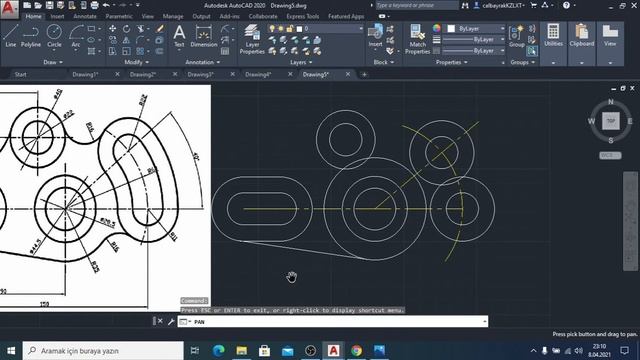
Task: Open the AutoCAD application menu button
Action: click(9, 9)
